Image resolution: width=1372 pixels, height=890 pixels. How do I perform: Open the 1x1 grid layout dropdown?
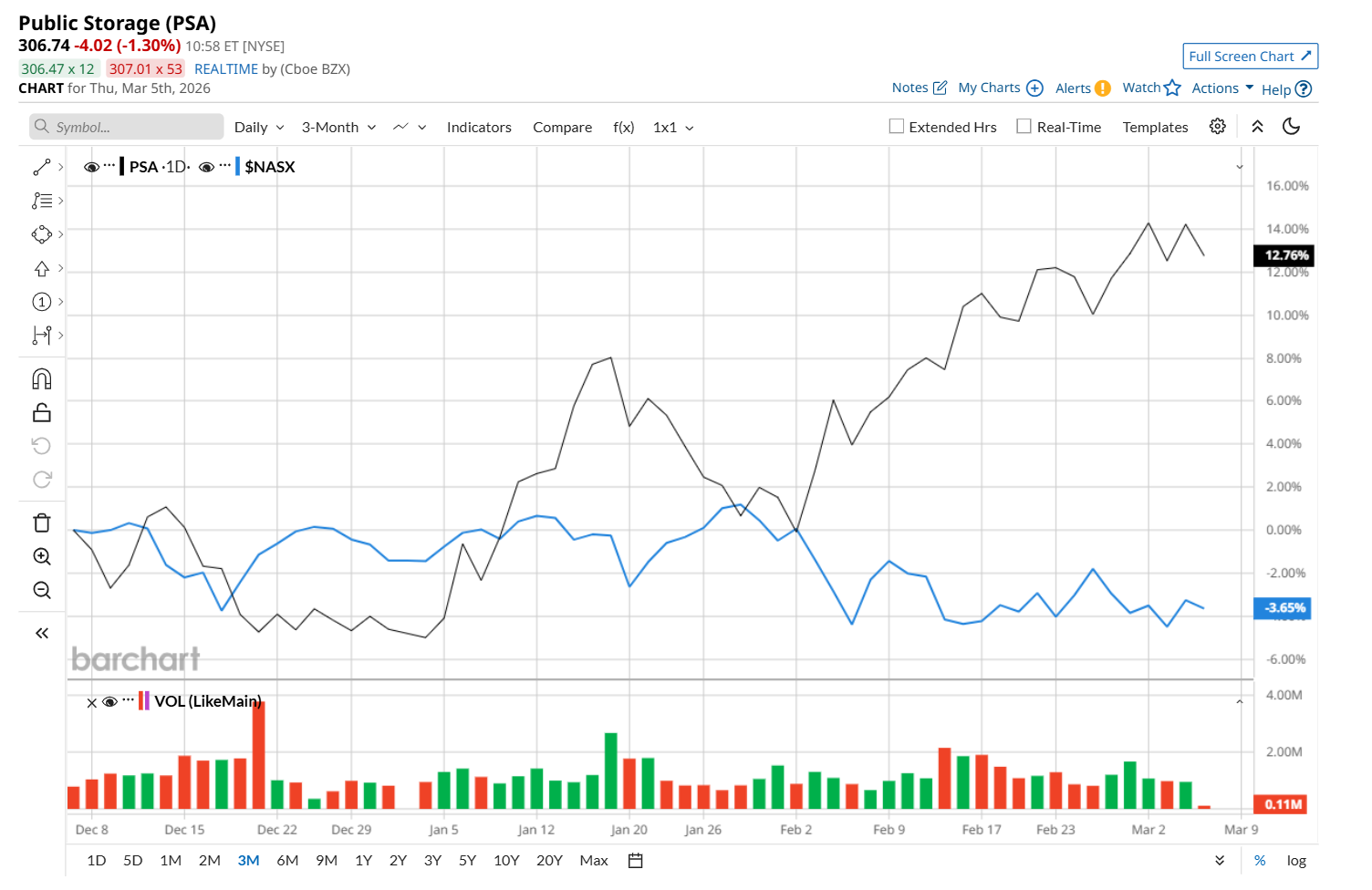point(673,128)
